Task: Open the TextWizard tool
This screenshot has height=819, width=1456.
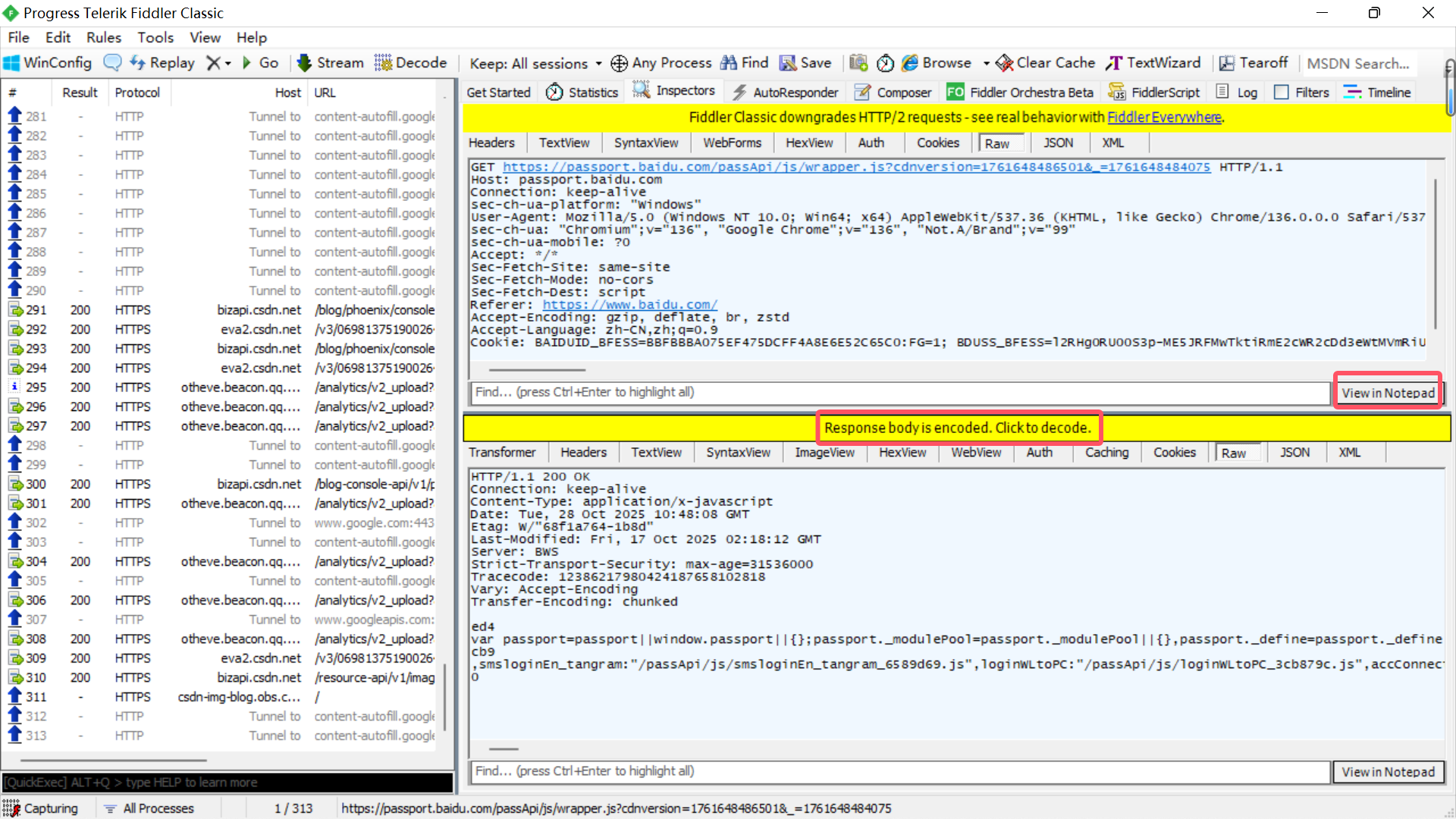Action: point(1153,63)
